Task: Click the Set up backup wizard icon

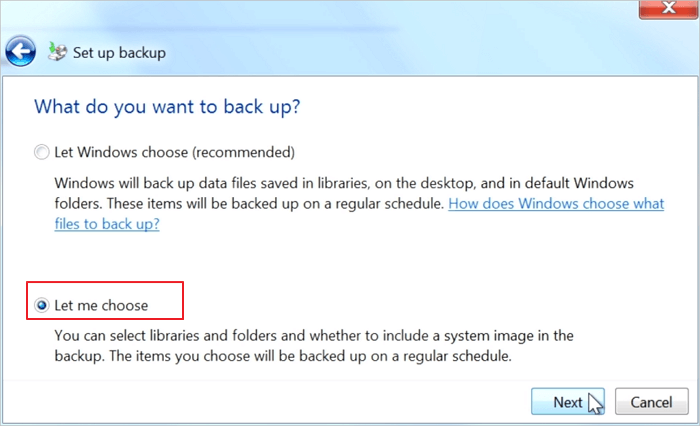Action: point(57,52)
